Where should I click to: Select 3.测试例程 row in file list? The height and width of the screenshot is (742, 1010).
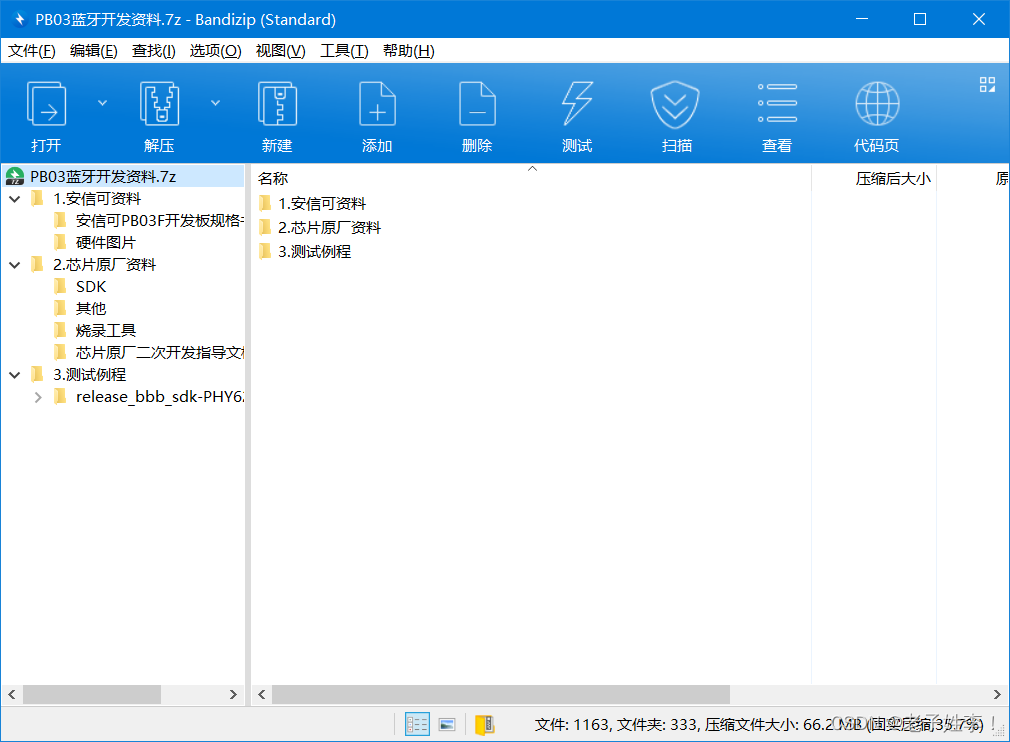point(314,251)
